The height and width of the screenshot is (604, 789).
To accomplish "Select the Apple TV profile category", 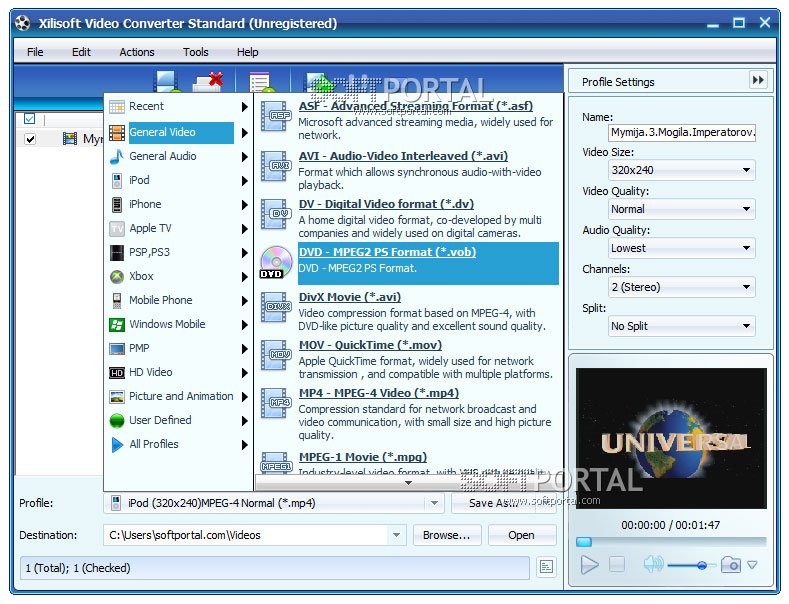I will [179, 229].
